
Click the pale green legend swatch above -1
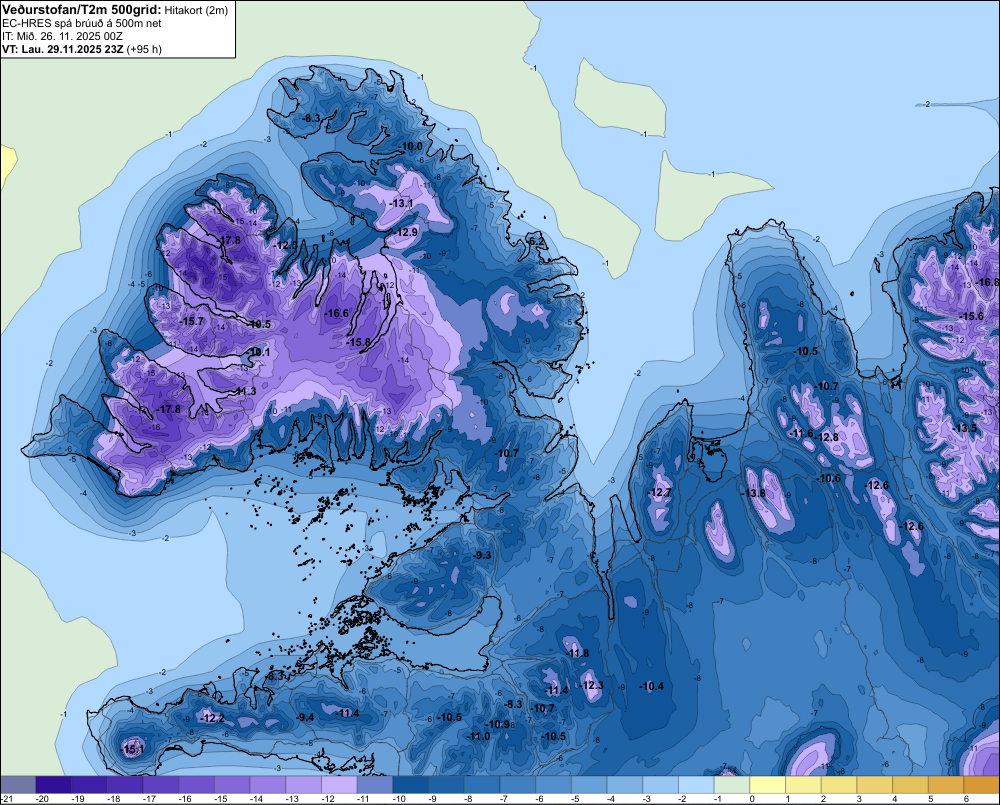pyautogui.click(x=732, y=785)
